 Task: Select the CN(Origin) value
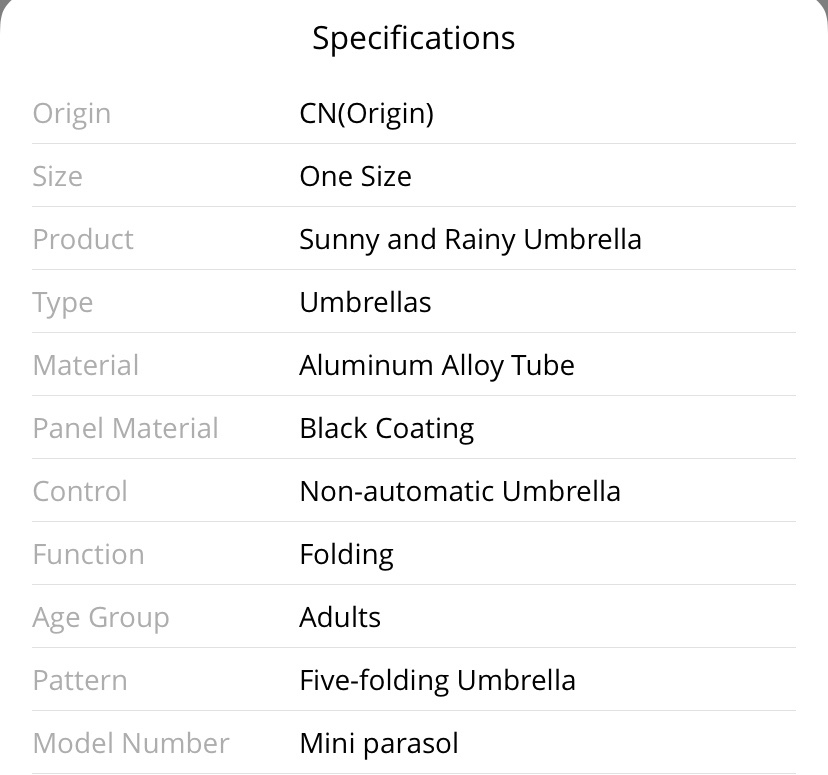pyautogui.click(x=366, y=114)
